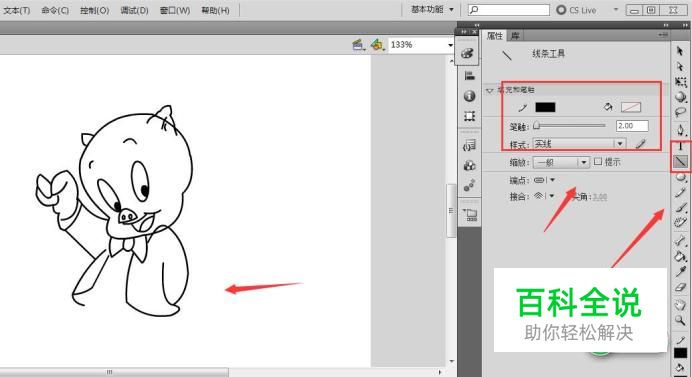Select the Free Transform tool
This screenshot has width=692, height=377.
pyautogui.click(x=681, y=82)
